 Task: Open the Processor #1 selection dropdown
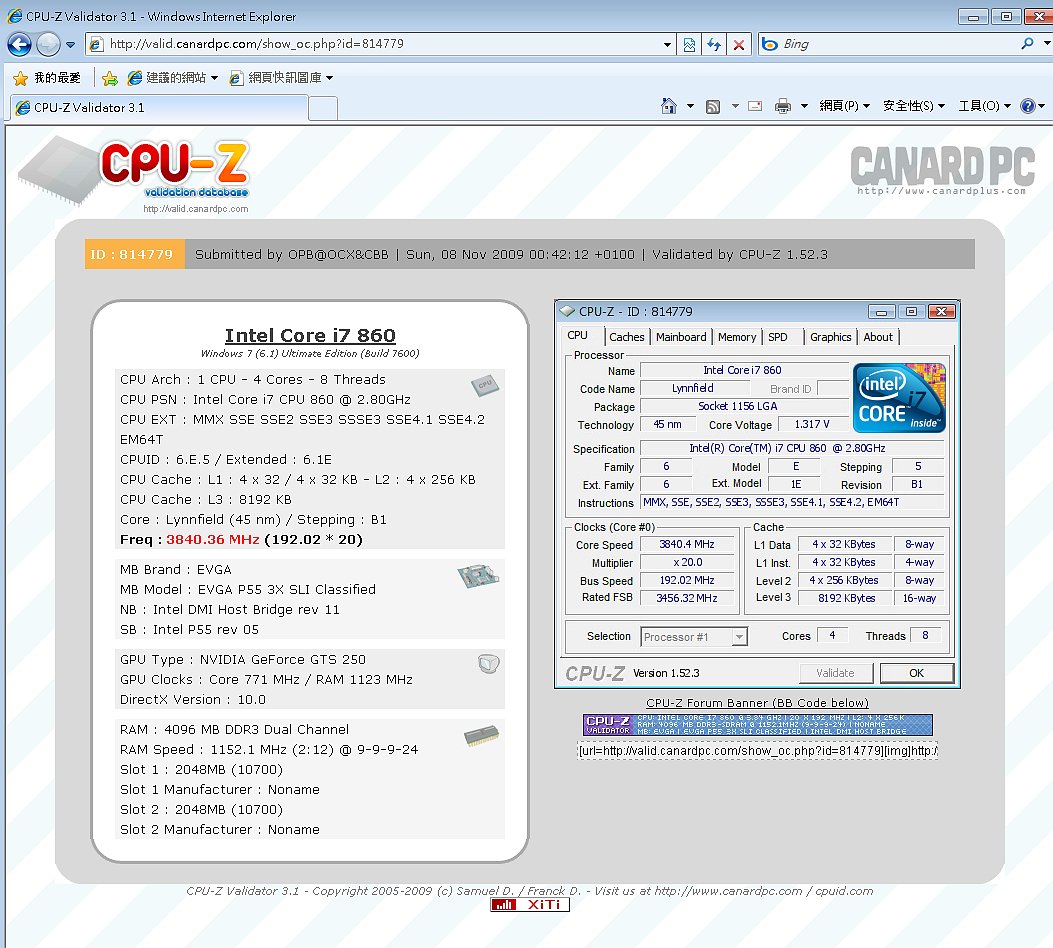pos(694,636)
